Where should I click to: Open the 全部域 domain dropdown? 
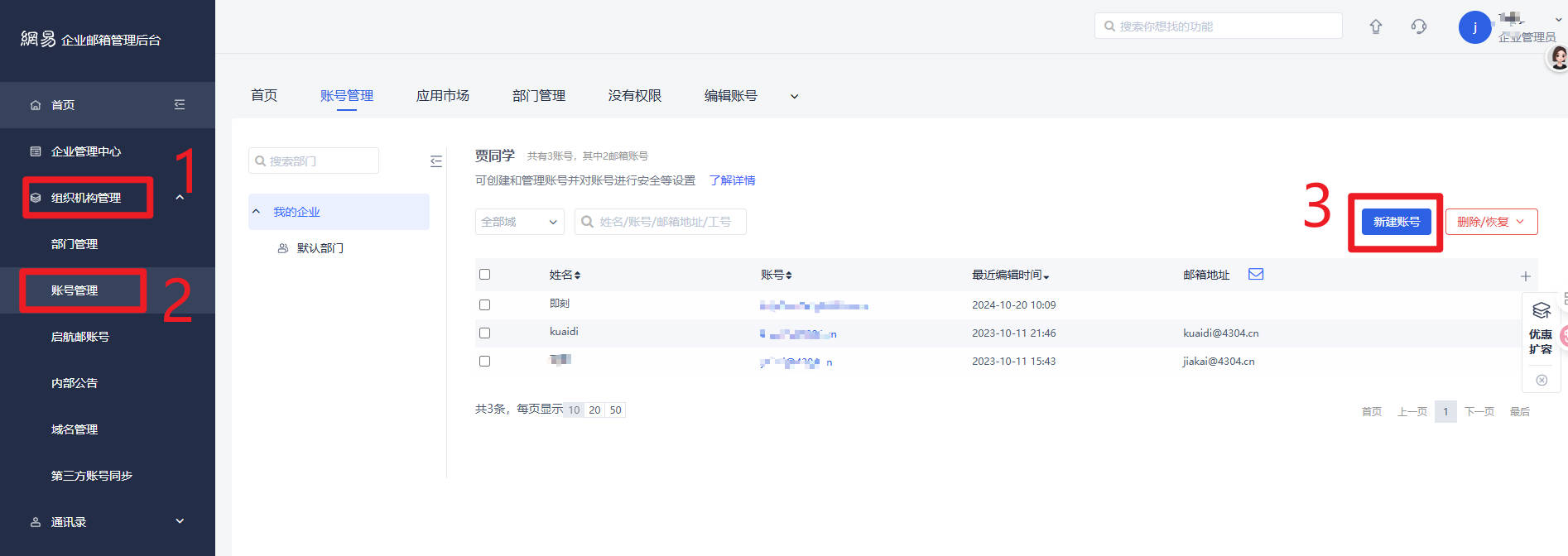(x=520, y=222)
